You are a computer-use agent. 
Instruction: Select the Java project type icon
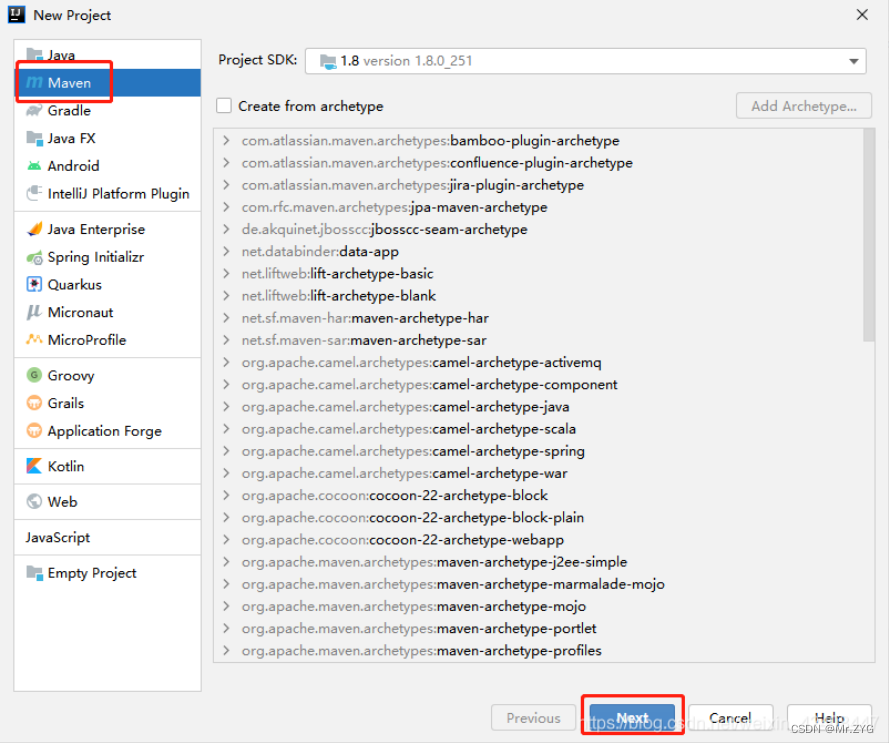(35, 54)
